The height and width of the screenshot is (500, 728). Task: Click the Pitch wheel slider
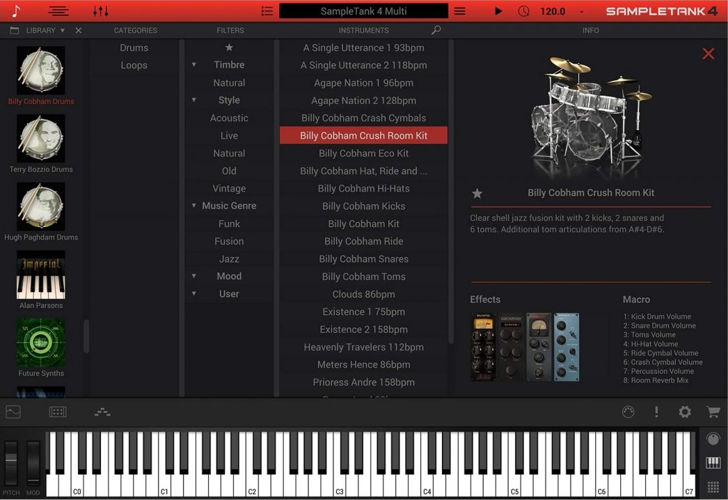[x=12, y=462]
